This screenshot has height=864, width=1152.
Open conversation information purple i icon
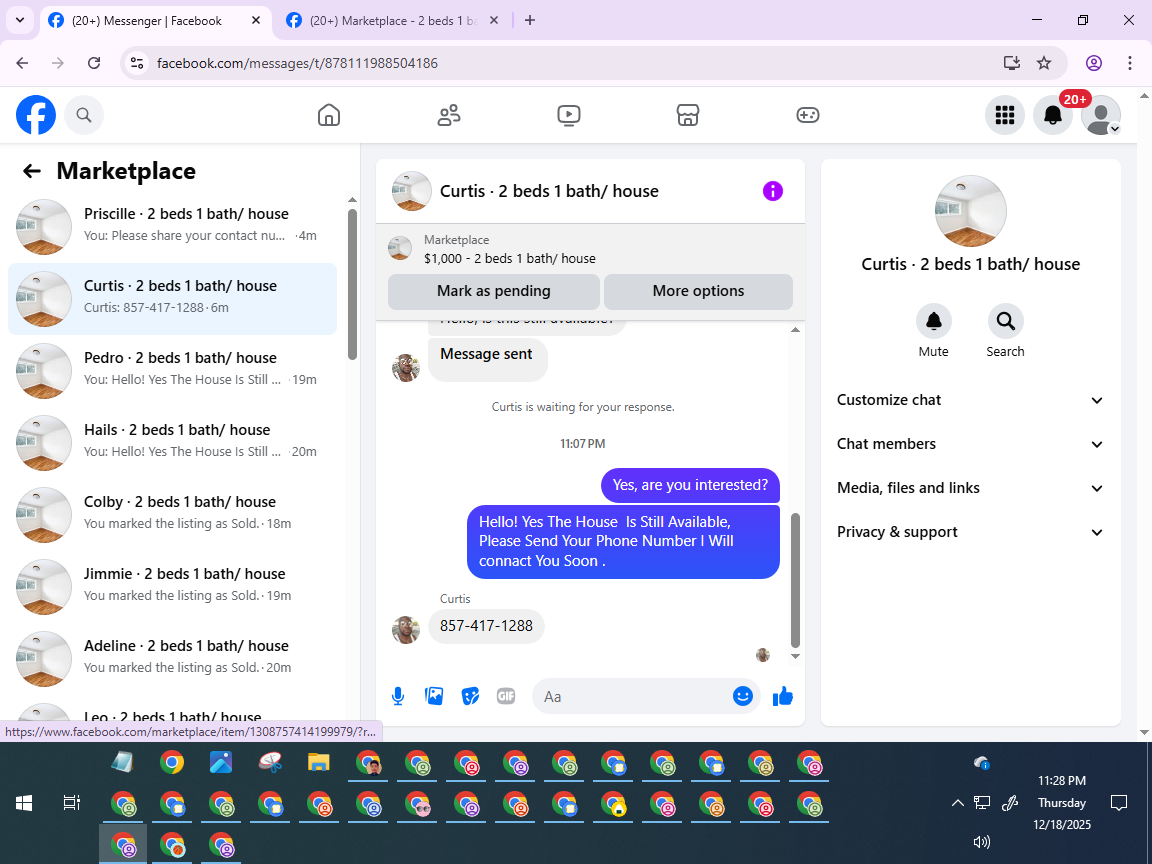tap(773, 191)
